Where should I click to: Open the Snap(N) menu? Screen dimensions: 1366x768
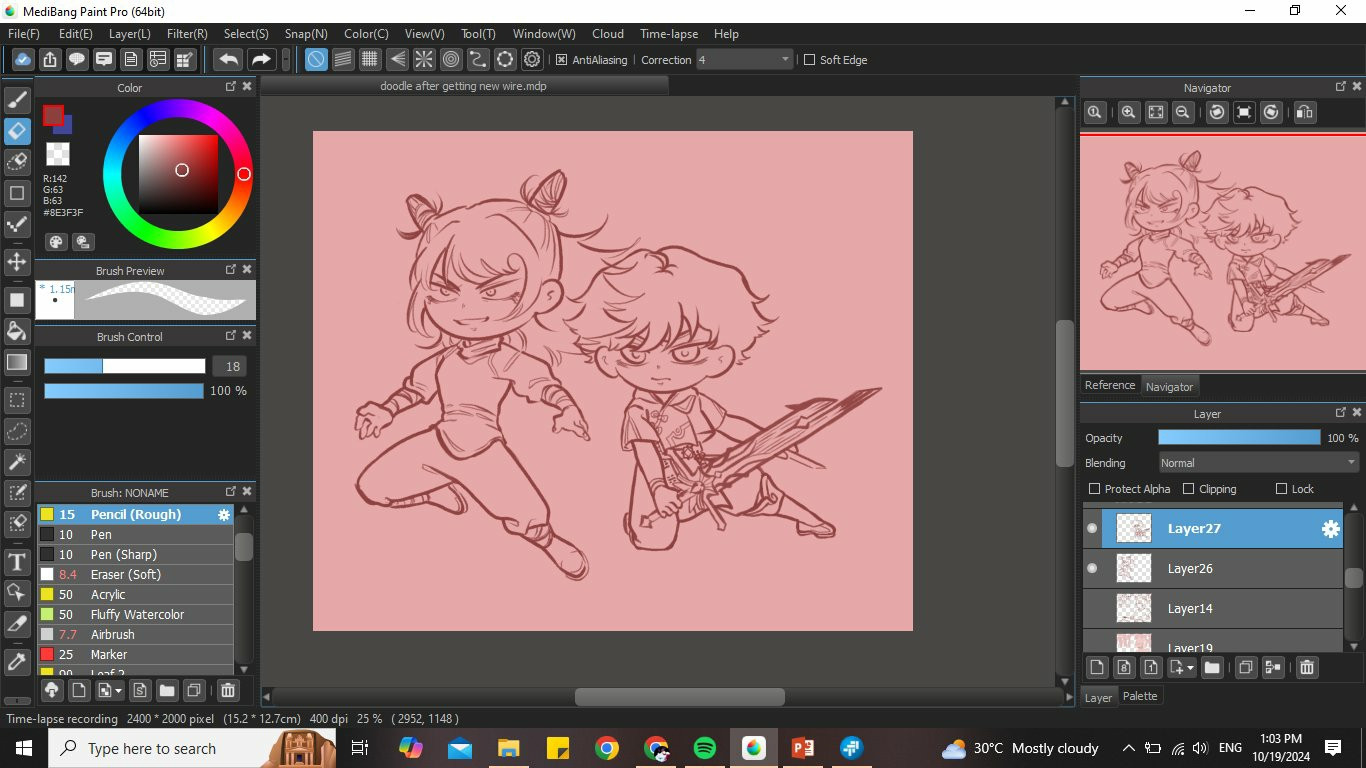tap(306, 34)
